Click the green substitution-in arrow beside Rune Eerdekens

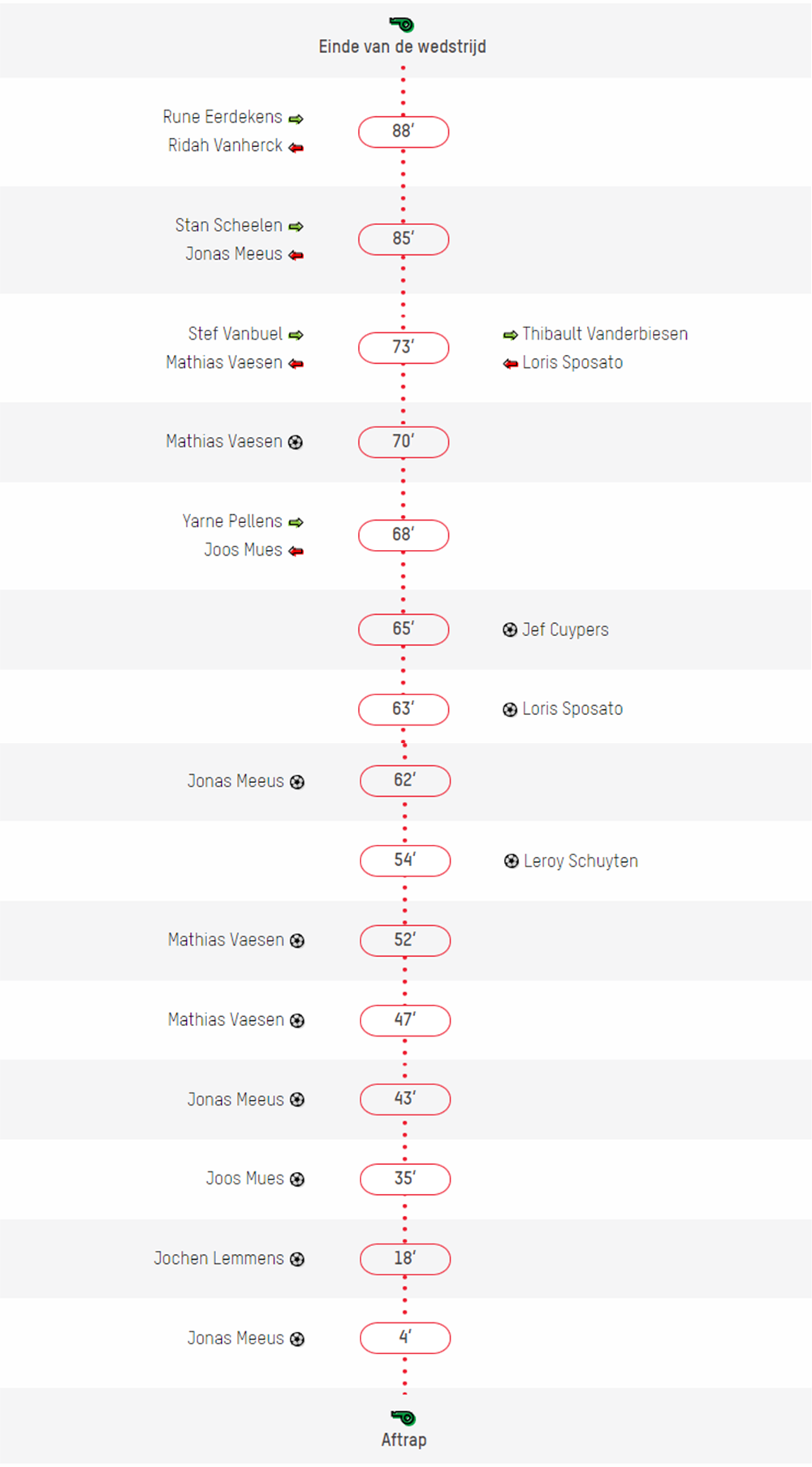(x=296, y=119)
